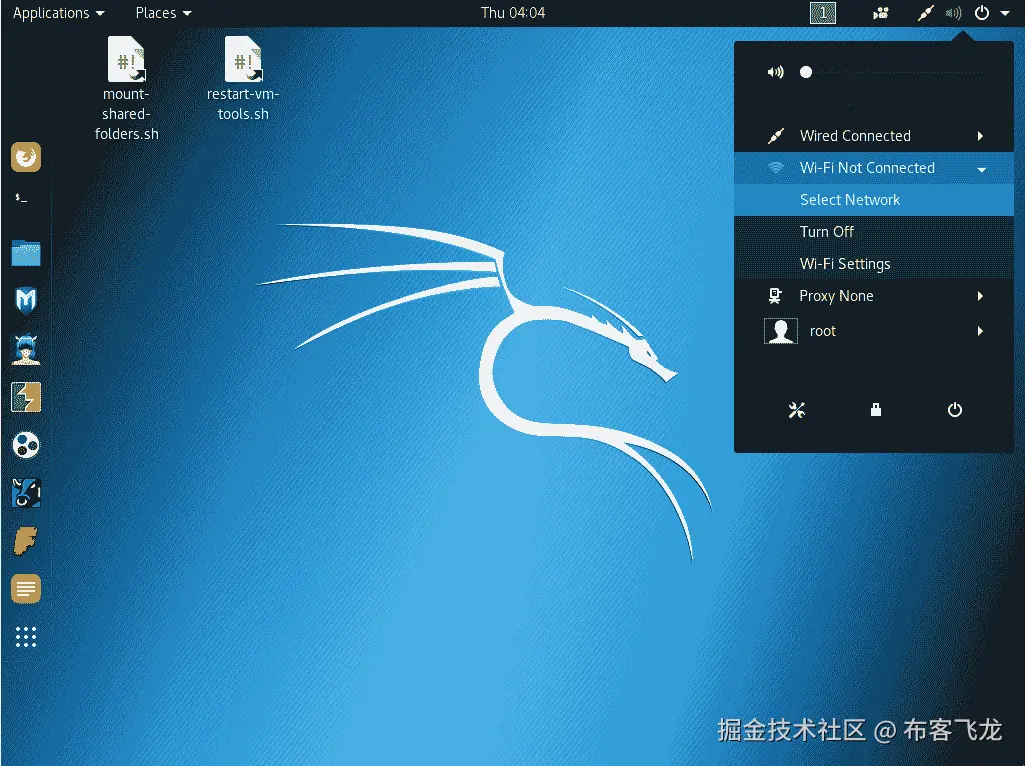Open BeEF bull icon in dock
Image resolution: width=1025 pixels, height=766 pixels.
[26, 493]
